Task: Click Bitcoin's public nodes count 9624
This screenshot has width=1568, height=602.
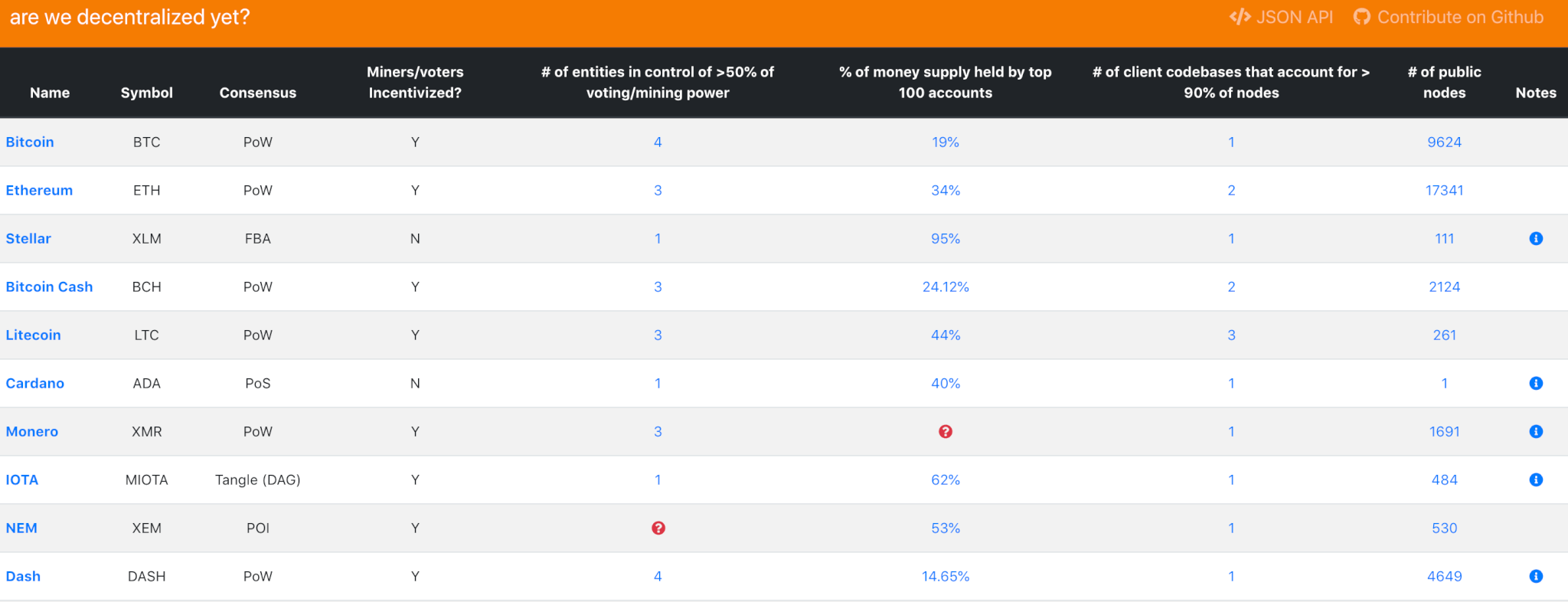Action: (x=1444, y=142)
